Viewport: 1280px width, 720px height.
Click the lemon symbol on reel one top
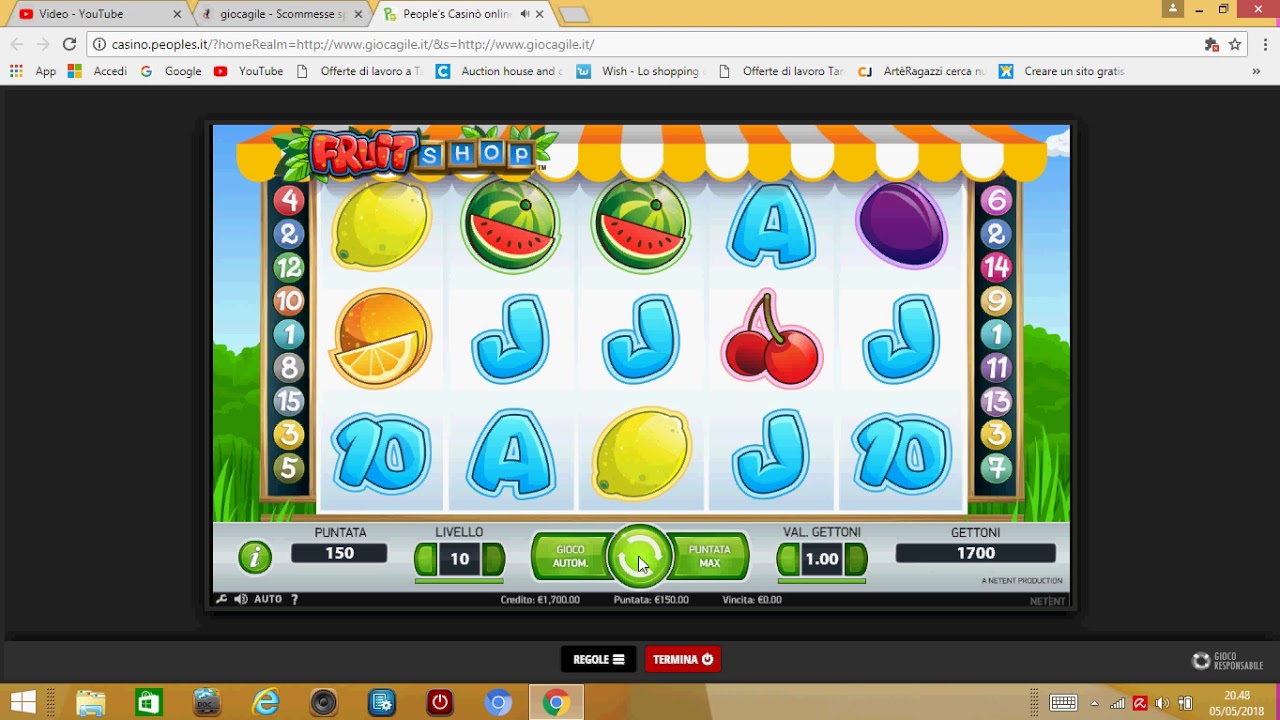(x=380, y=227)
